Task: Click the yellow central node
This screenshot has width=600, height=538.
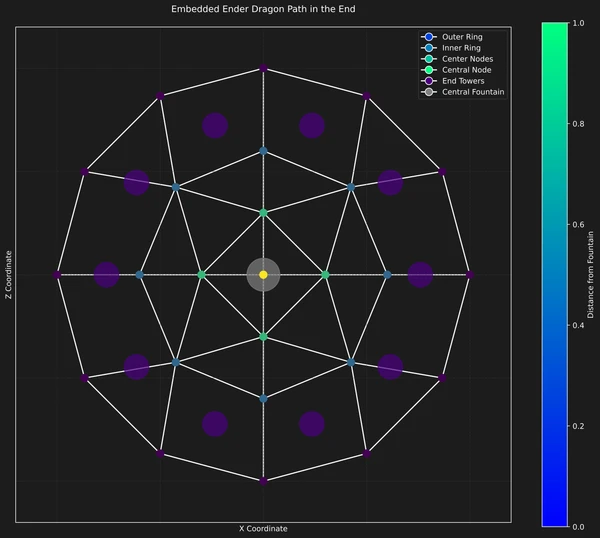Action: coord(263,275)
